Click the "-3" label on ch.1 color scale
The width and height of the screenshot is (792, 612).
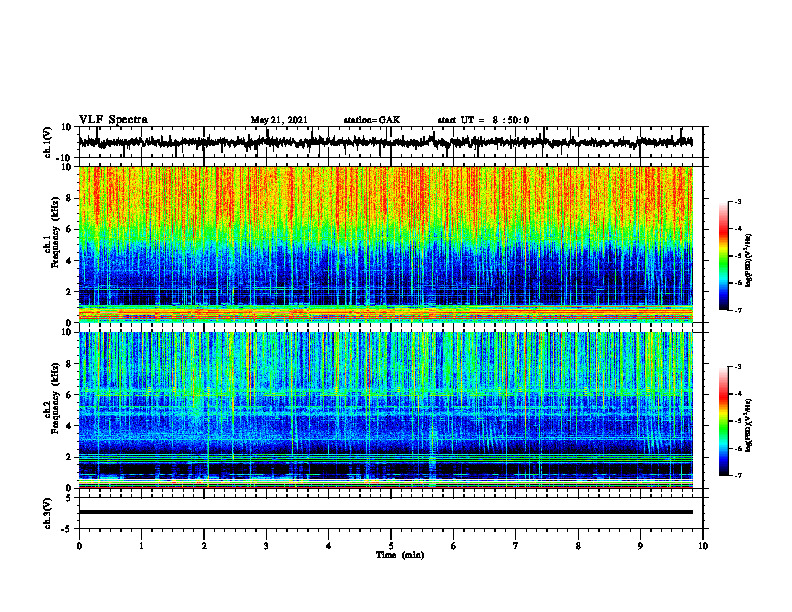coord(737,201)
